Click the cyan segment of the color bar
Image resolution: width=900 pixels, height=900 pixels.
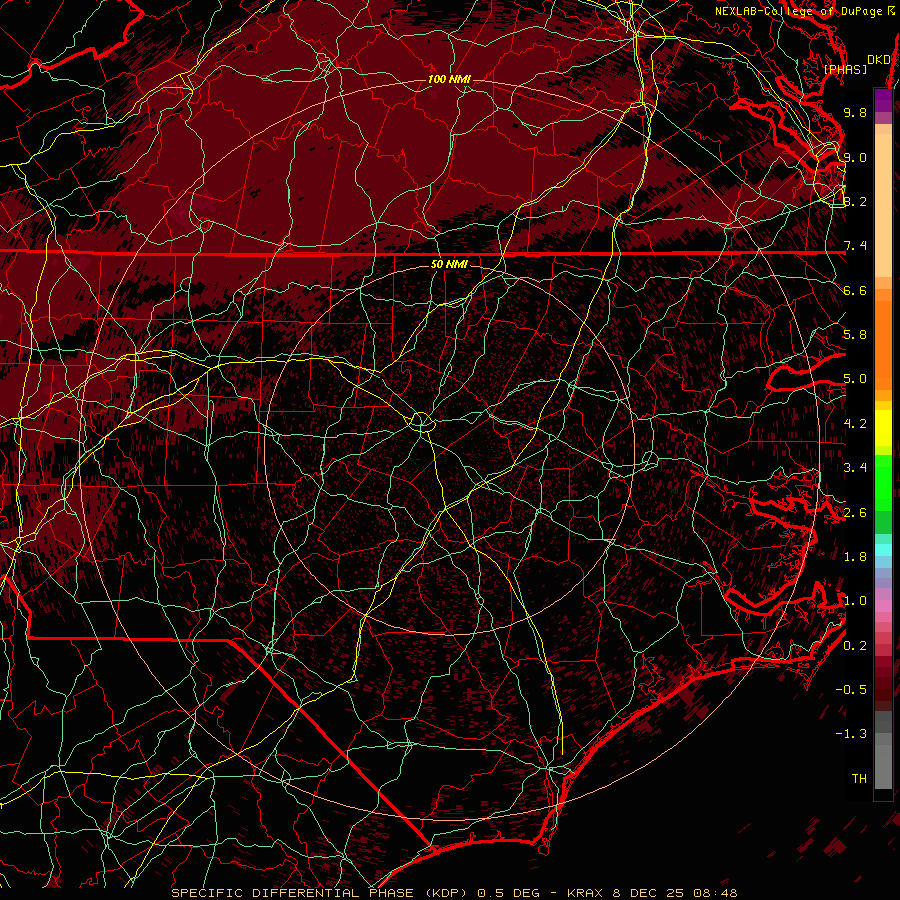click(x=883, y=550)
